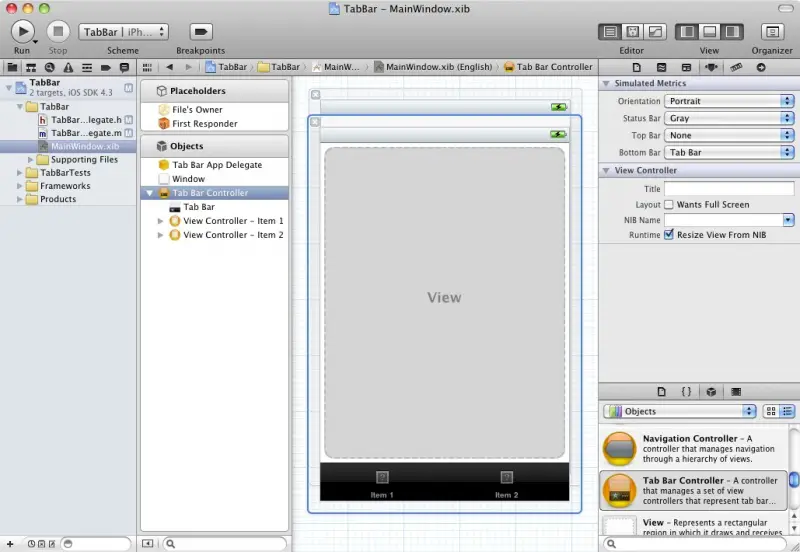Open the Orientation dropdown
This screenshot has height=552, width=800.
[x=729, y=101]
